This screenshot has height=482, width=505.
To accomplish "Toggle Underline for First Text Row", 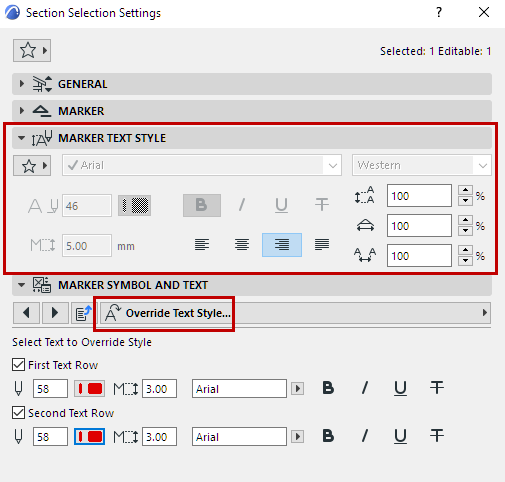I will pyautogui.click(x=400, y=388).
